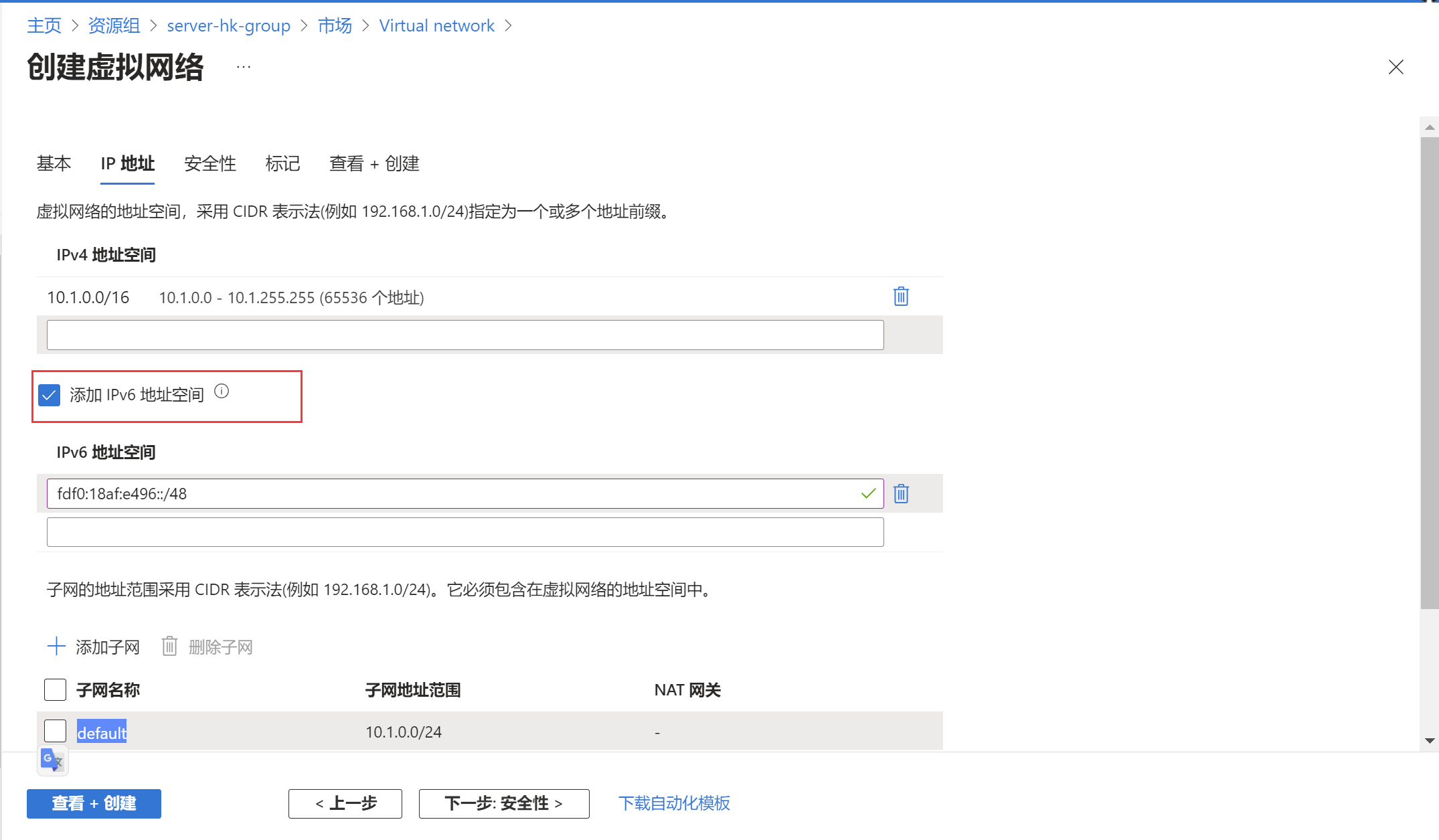Delete the IPv4 address space 10.1.0.0/16
Image resolution: width=1439 pixels, height=840 pixels.
click(901, 297)
